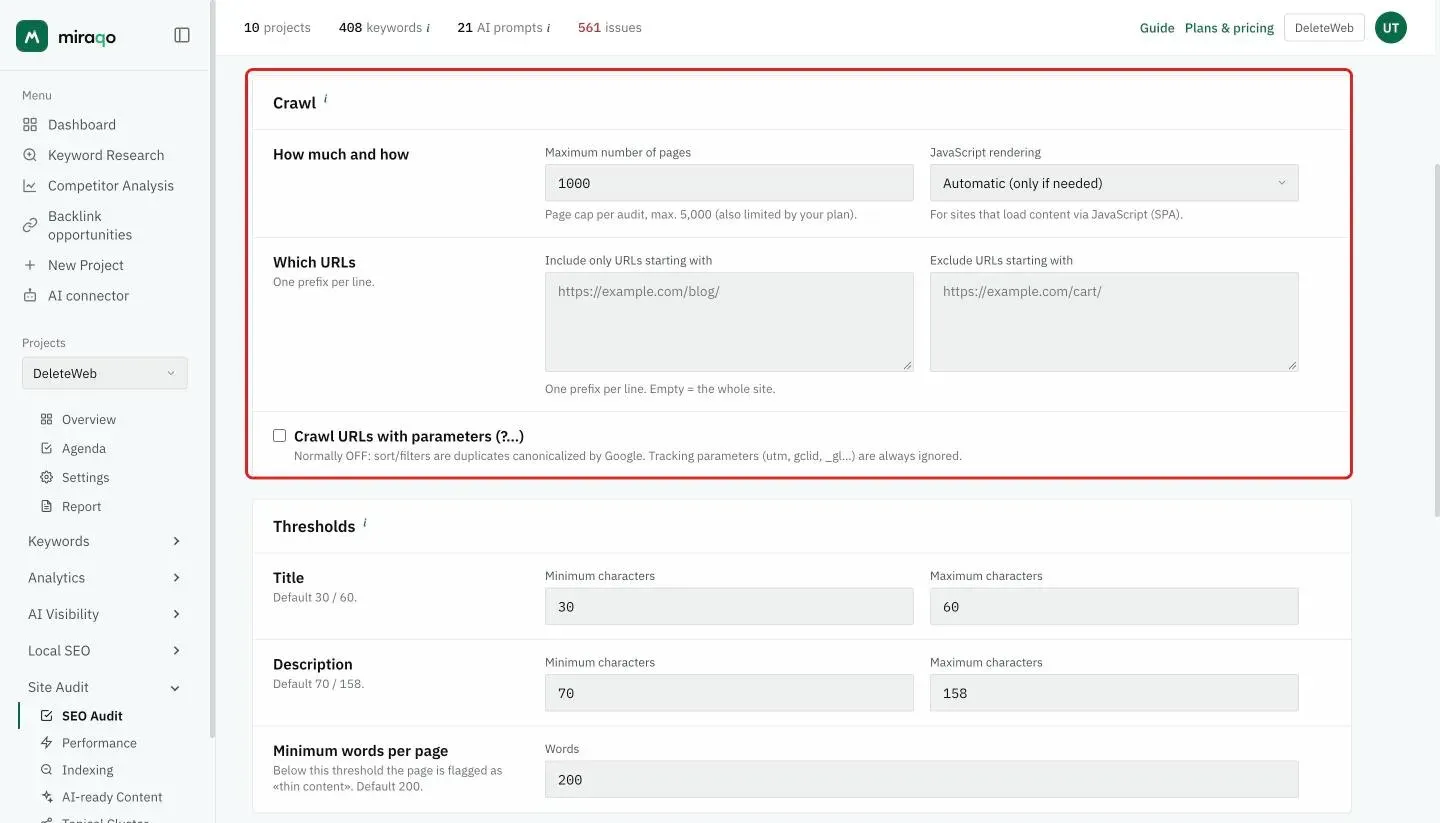Click the AI-ready Content sparkle icon
The height and width of the screenshot is (823, 1440).
coord(46,797)
